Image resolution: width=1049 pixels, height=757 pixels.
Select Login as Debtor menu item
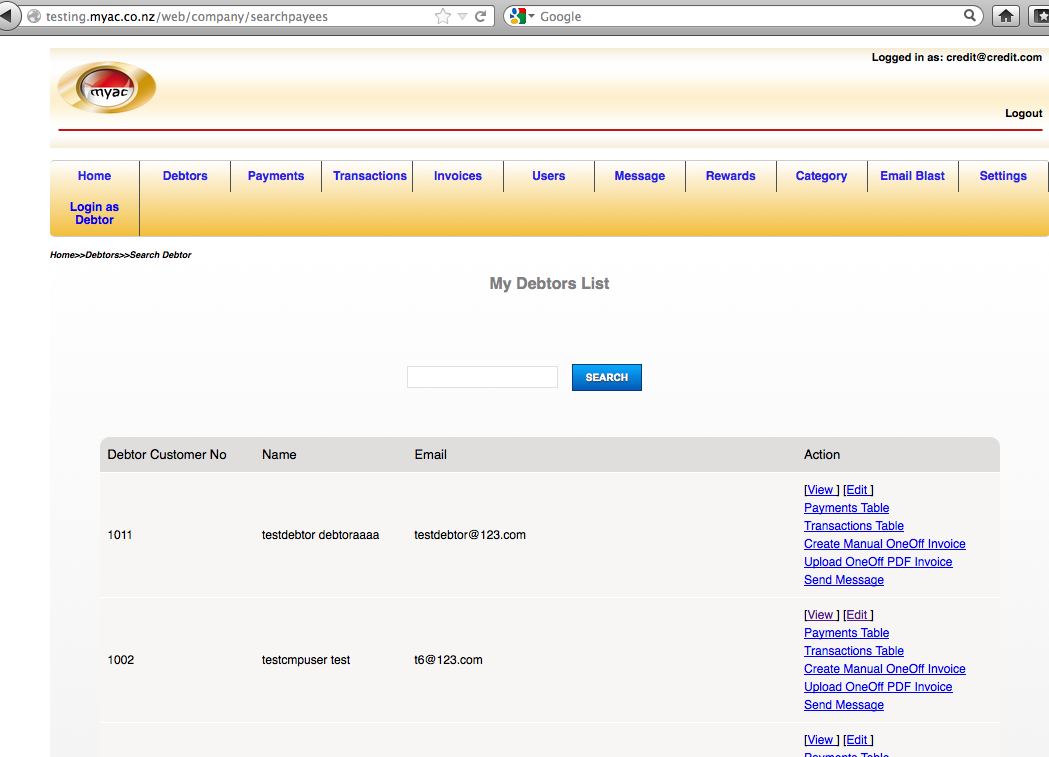94,213
